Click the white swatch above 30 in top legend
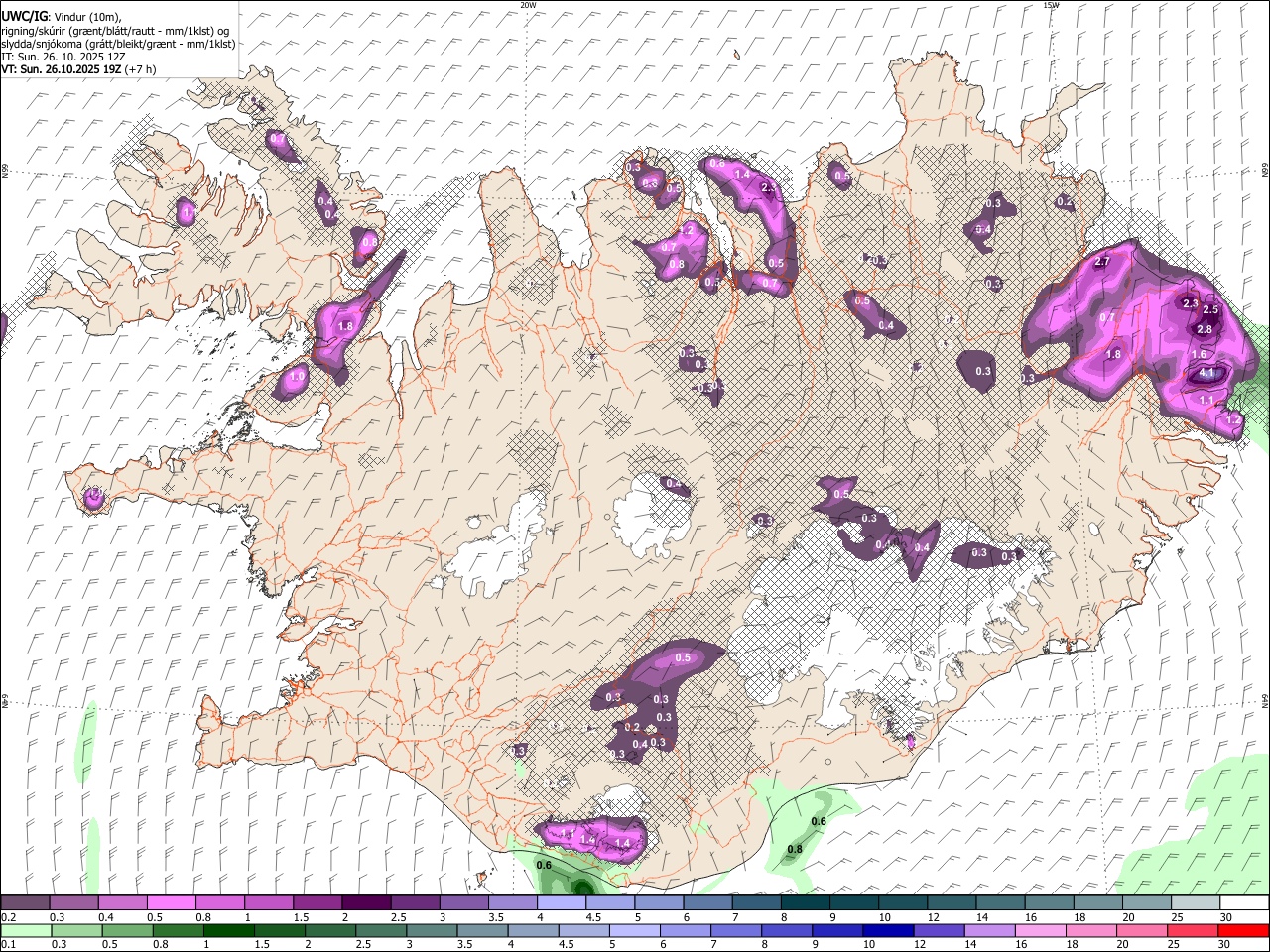 click(1244, 903)
